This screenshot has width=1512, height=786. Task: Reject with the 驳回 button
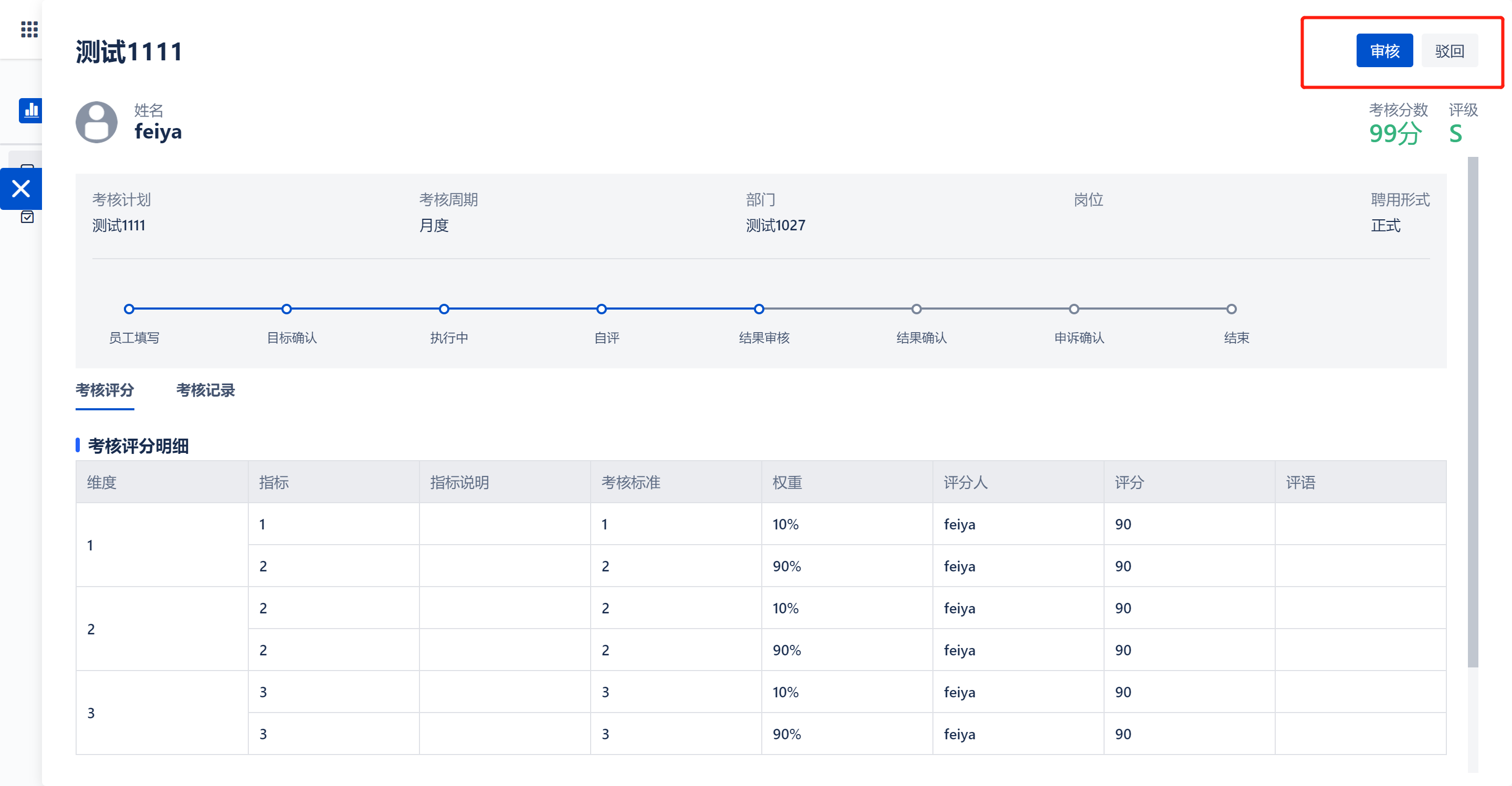1449,50
